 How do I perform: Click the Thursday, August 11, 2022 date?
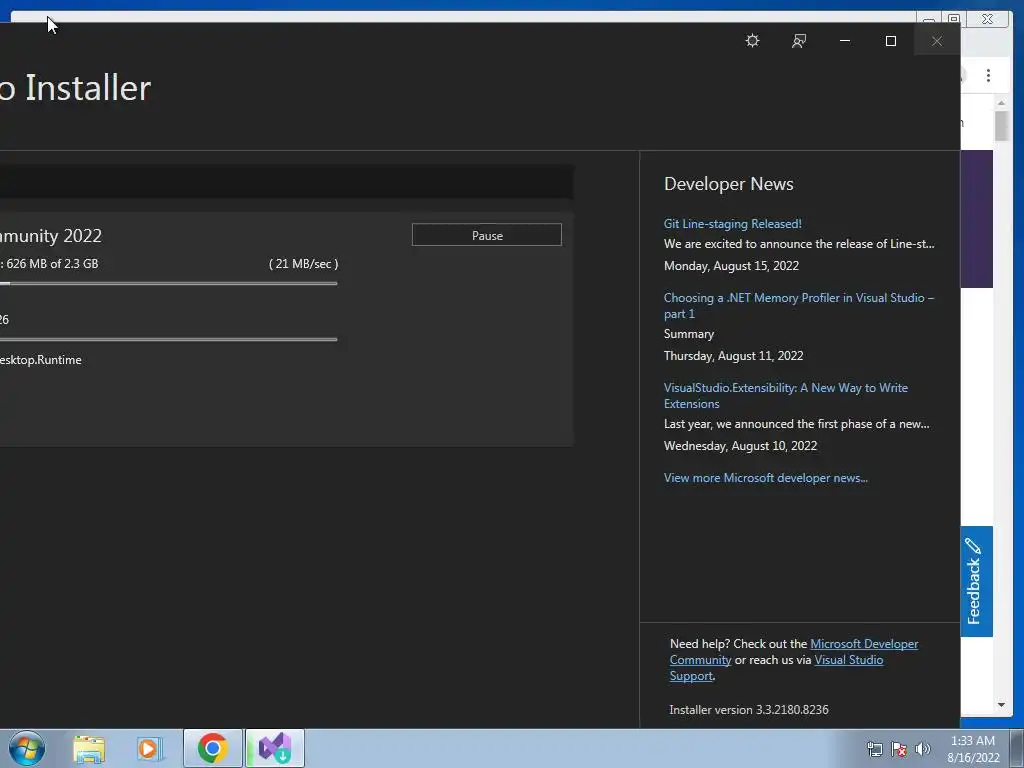click(733, 356)
